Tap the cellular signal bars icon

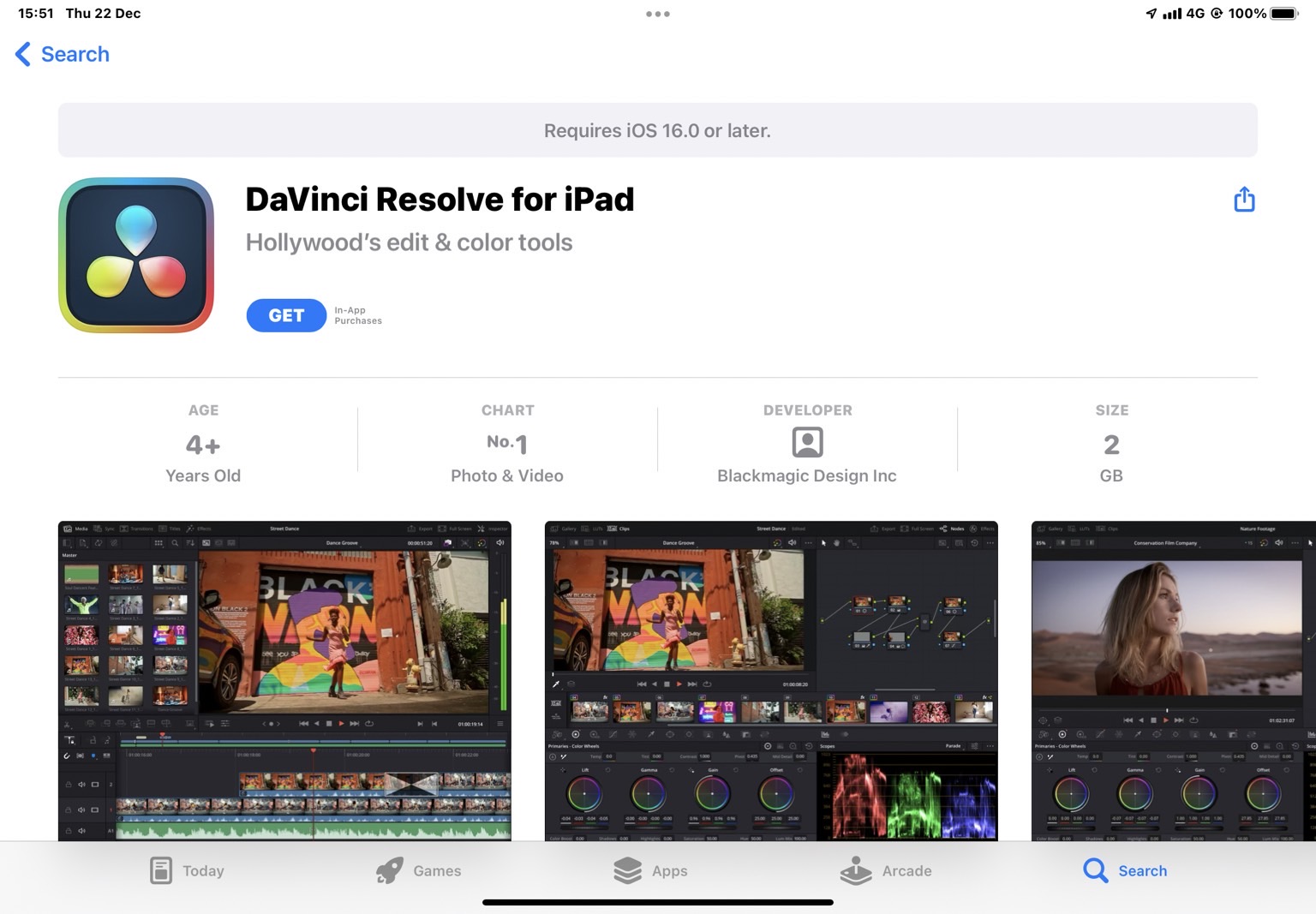coord(1172,14)
